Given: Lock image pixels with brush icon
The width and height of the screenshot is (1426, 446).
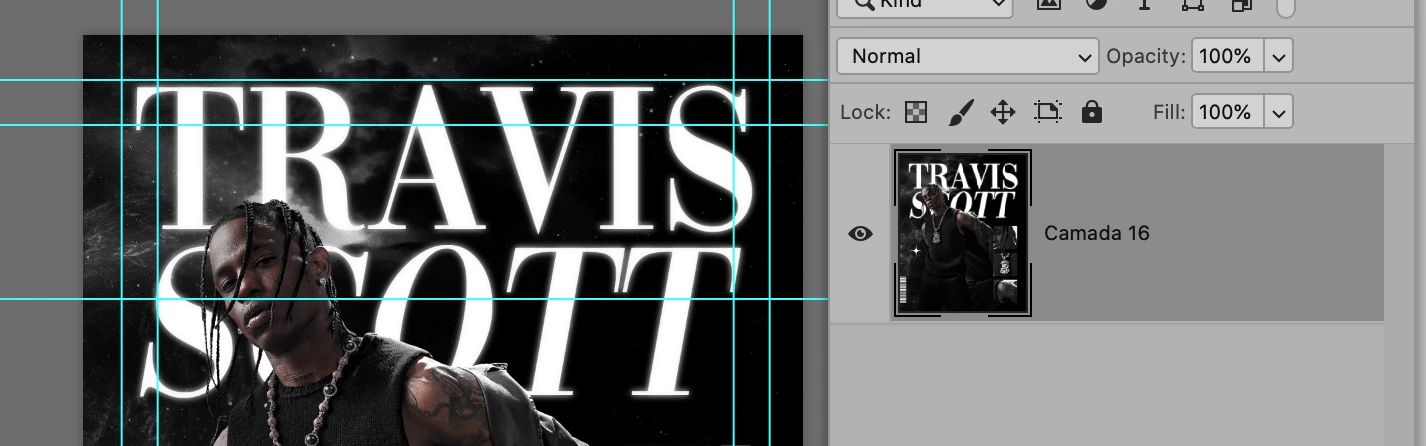Looking at the screenshot, I should (959, 112).
